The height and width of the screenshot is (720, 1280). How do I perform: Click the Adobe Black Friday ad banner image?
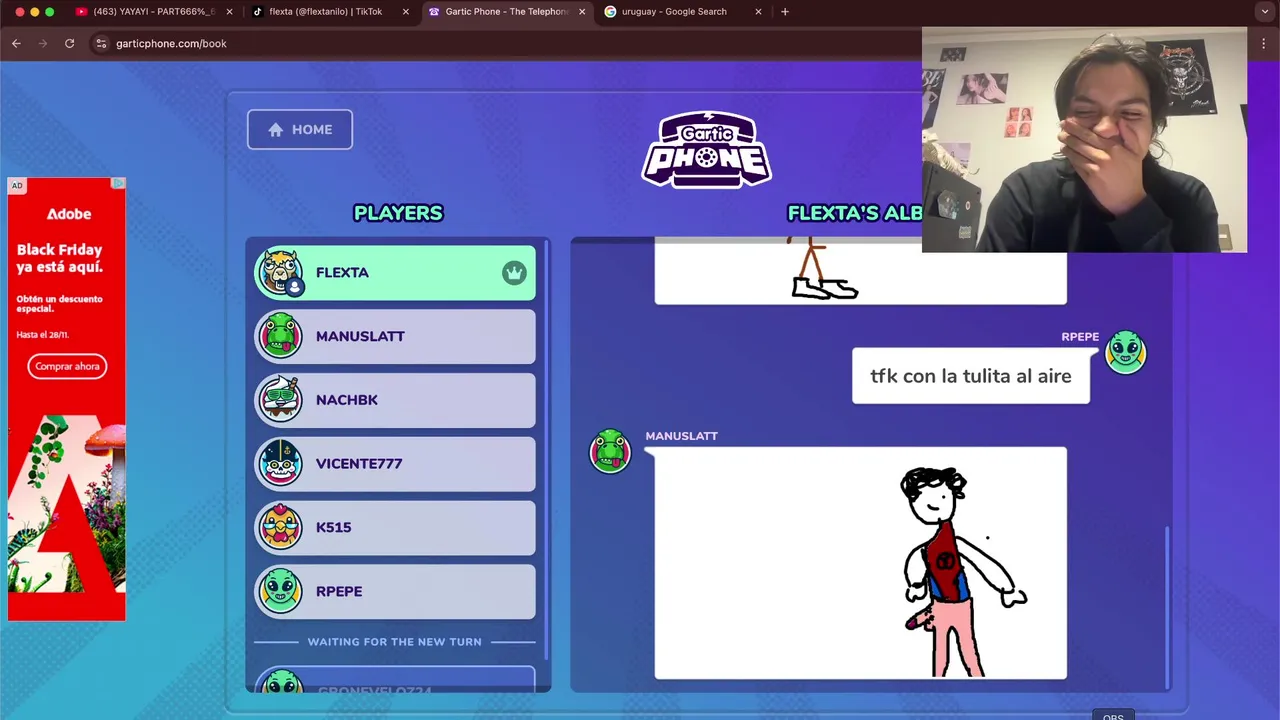[67, 400]
